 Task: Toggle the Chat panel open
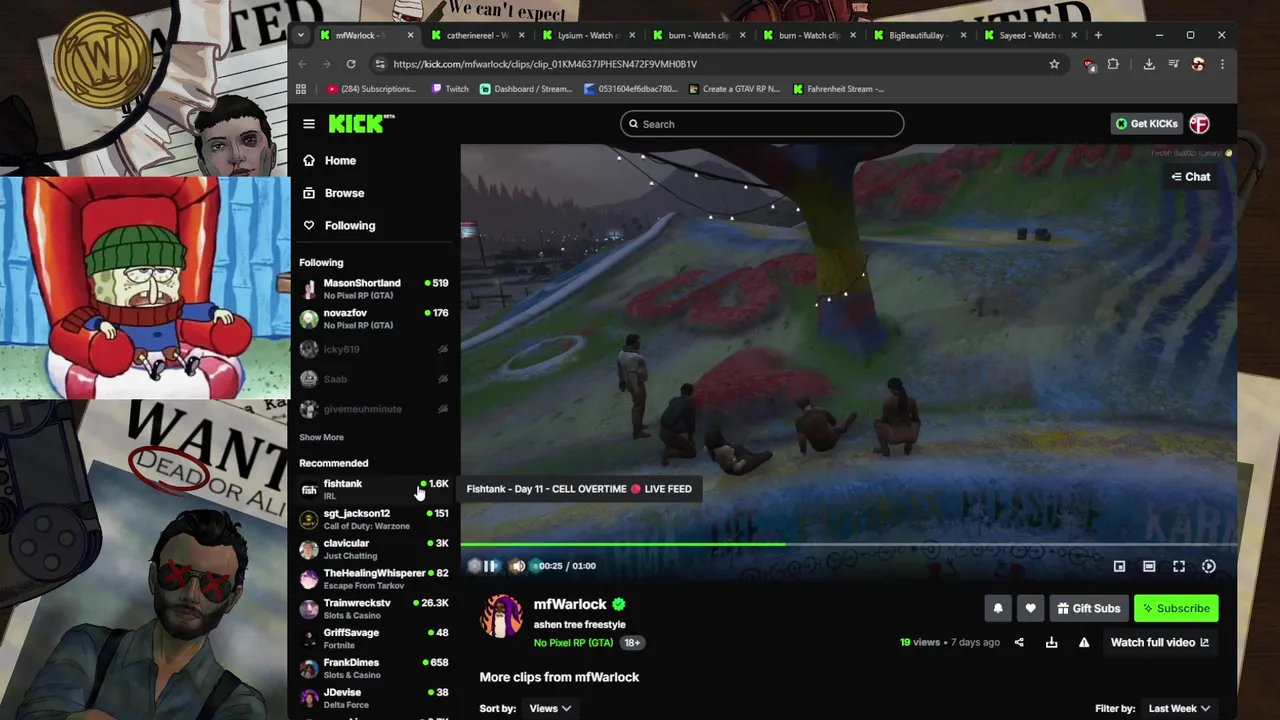point(1191,177)
